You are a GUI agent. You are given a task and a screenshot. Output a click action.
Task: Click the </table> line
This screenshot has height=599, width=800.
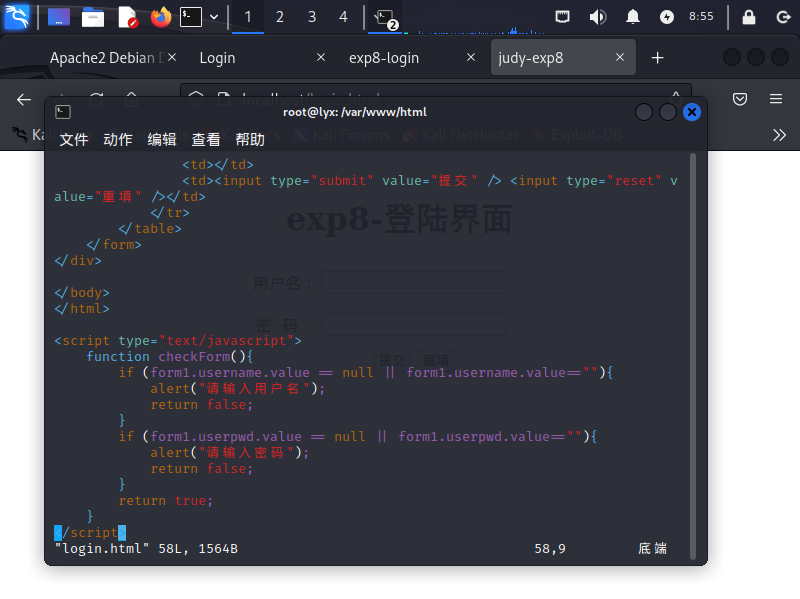150,229
